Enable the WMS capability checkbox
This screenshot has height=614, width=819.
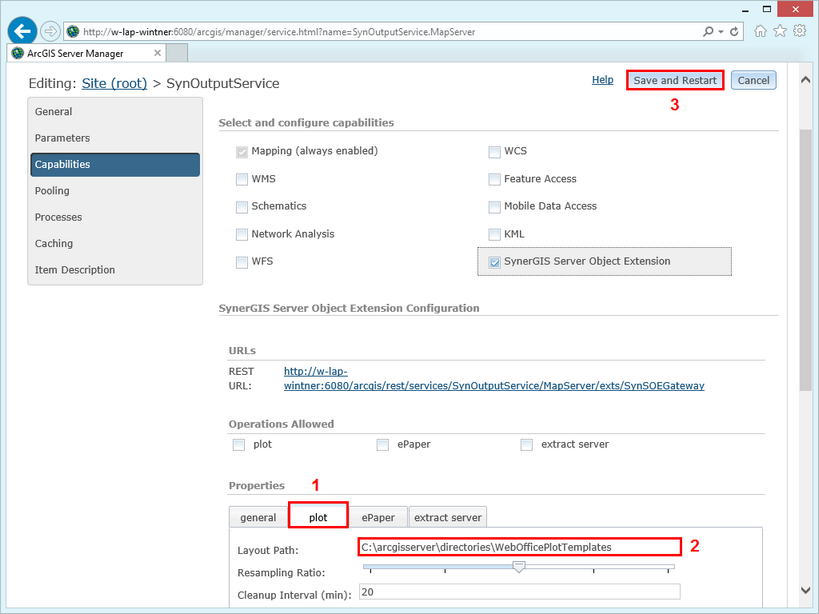(240, 178)
